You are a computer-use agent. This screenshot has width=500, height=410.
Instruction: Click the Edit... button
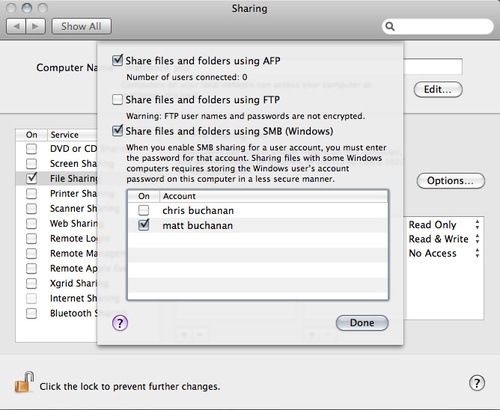pyautogui.click(x=438, y=89)
